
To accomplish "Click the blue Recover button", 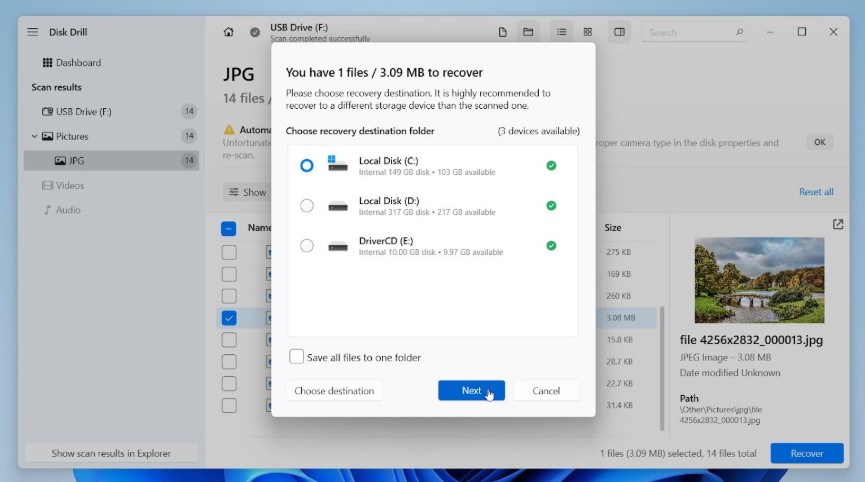I will pyautogui.click(x=807, y=453).
